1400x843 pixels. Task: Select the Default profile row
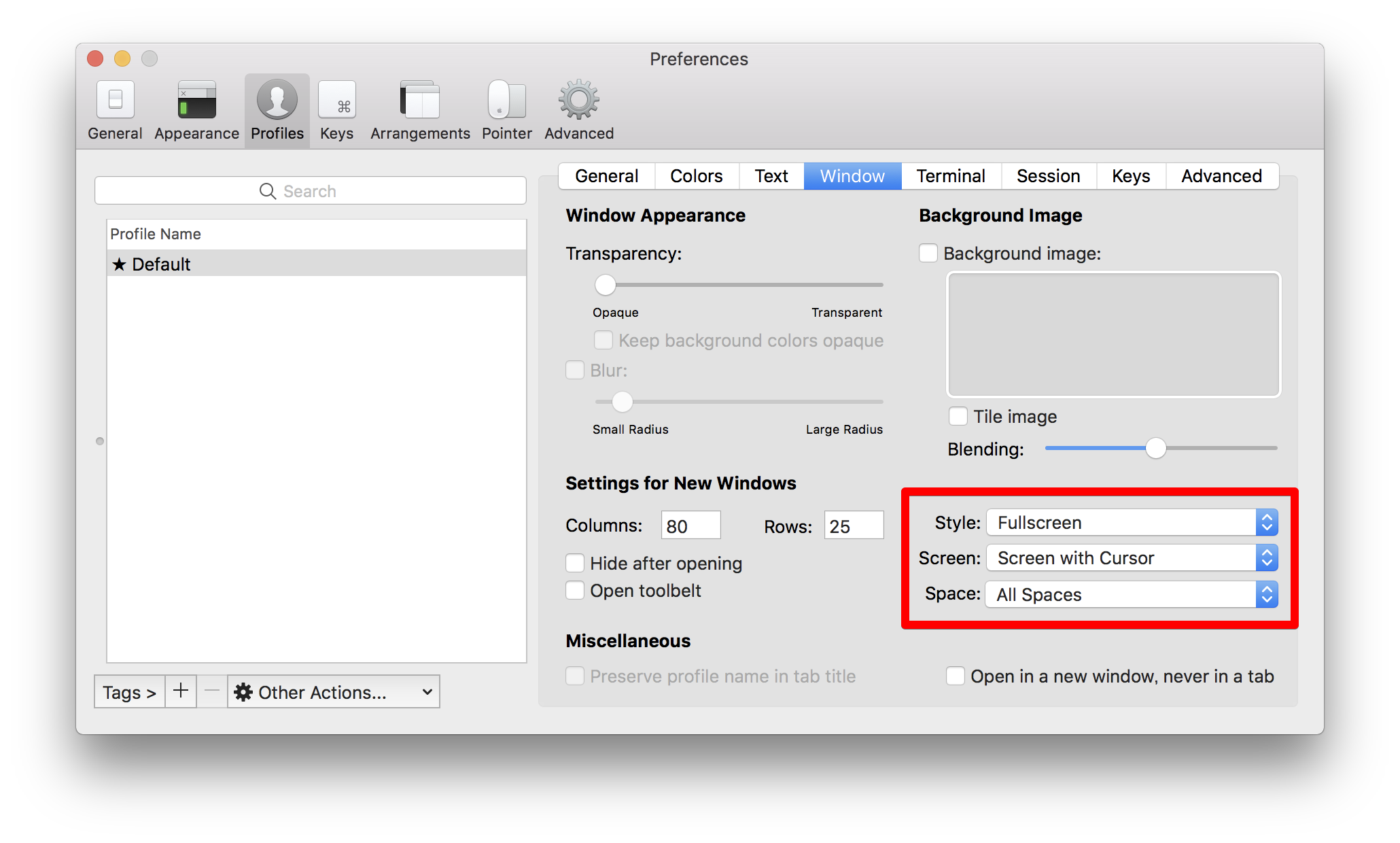[x=317, y=264]
